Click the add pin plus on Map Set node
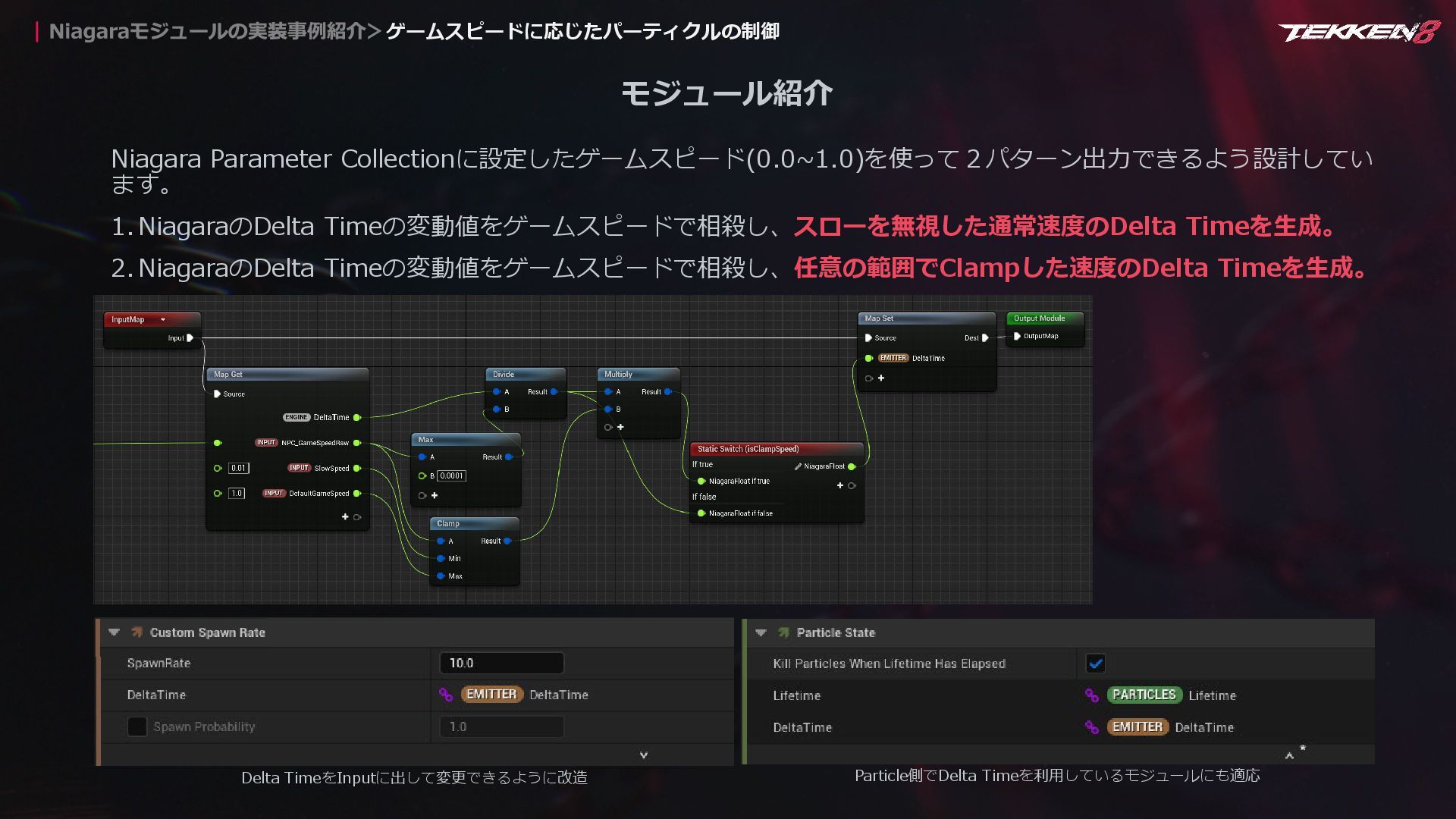 coord(881,378)
